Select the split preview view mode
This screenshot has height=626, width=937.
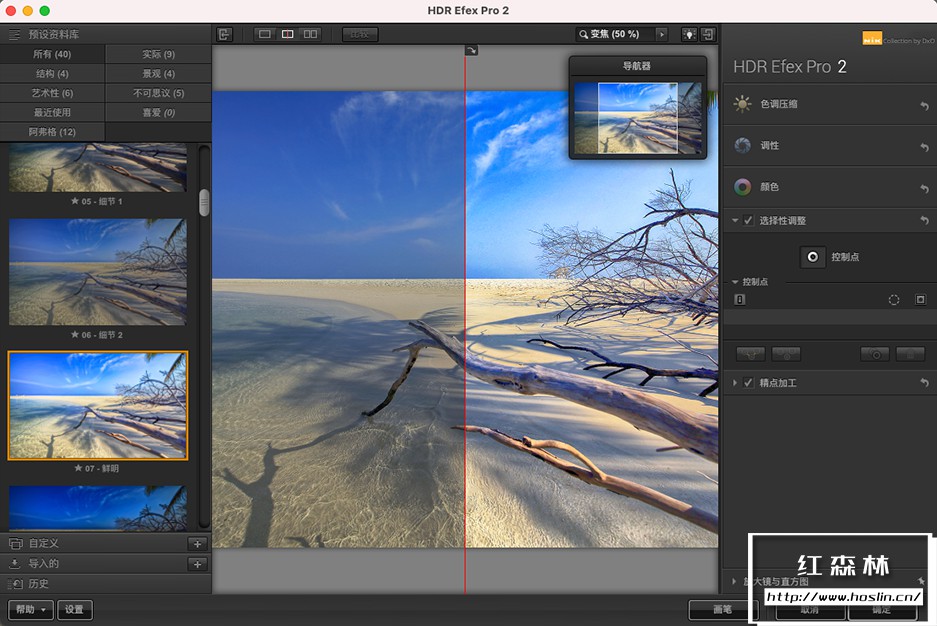(287, 34)
